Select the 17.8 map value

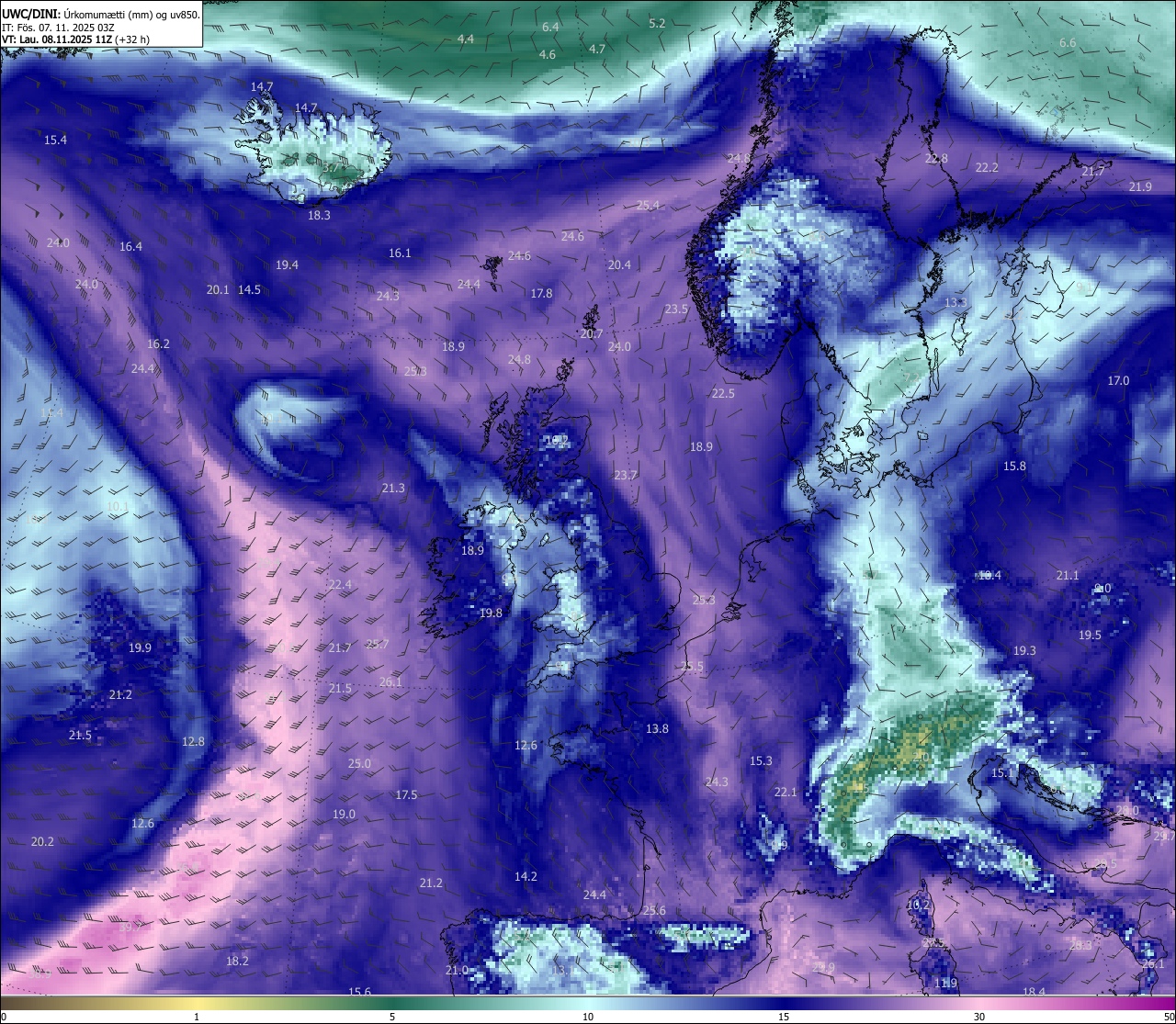(541, 294)
